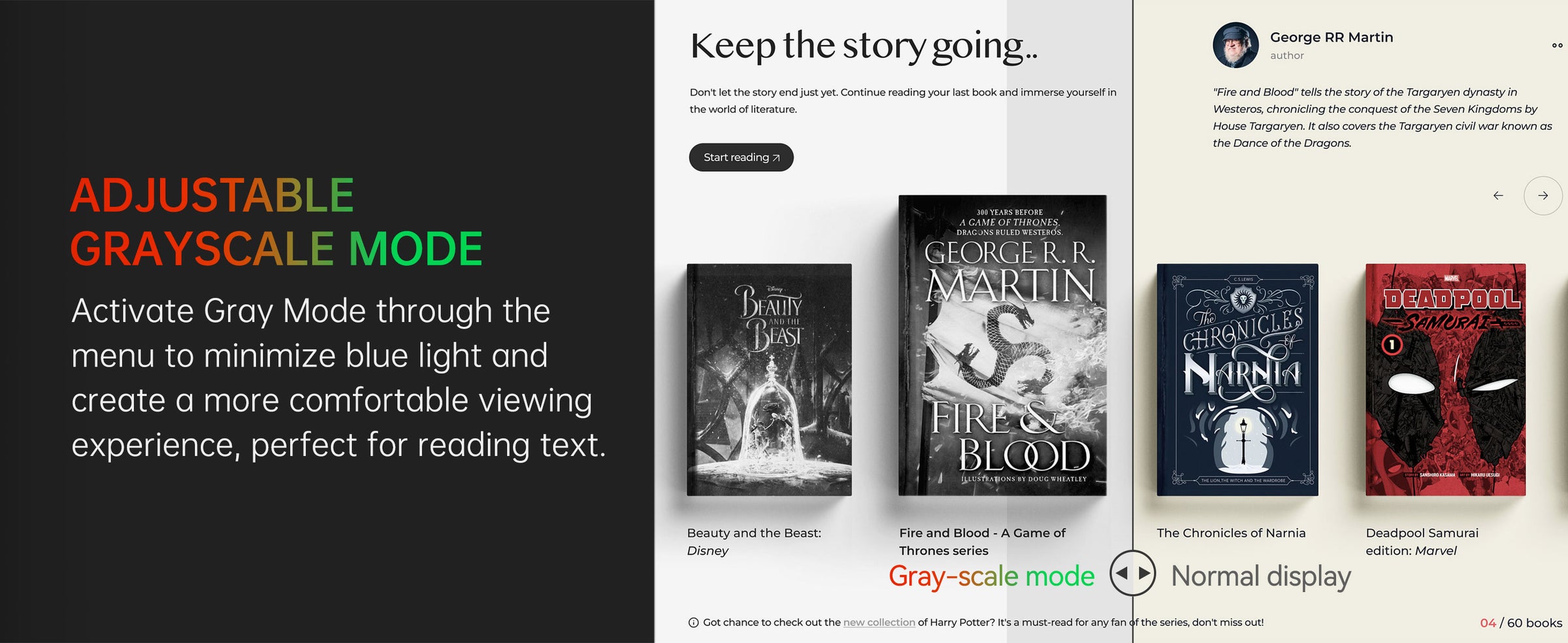Open the Deadpool Samurai book cover
This screenshot has width=1568, height=643.
coord(1445,380)
